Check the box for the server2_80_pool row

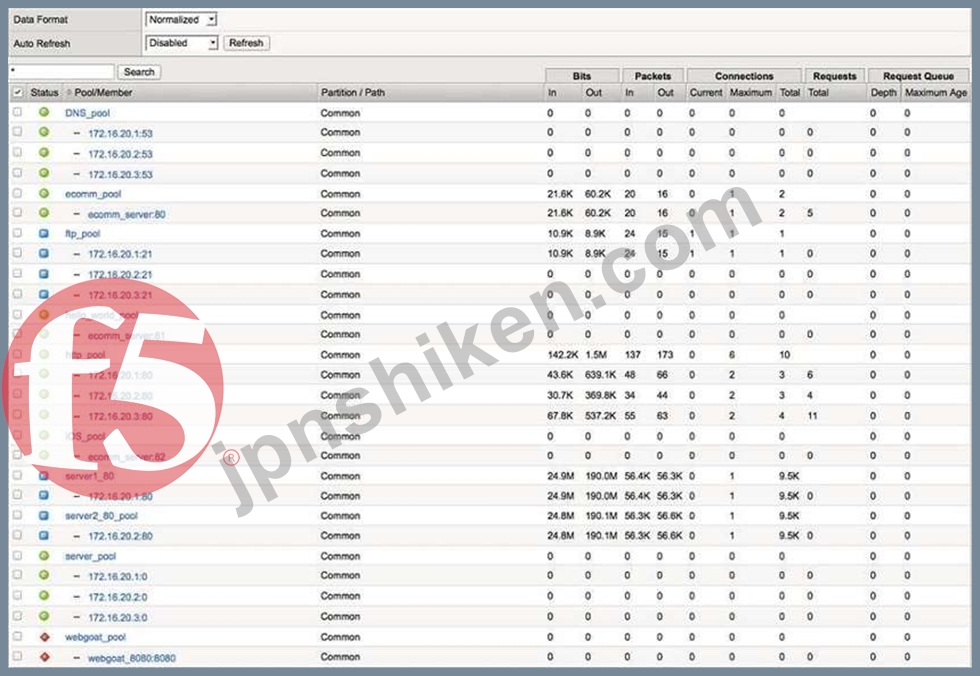pos(18,515)
